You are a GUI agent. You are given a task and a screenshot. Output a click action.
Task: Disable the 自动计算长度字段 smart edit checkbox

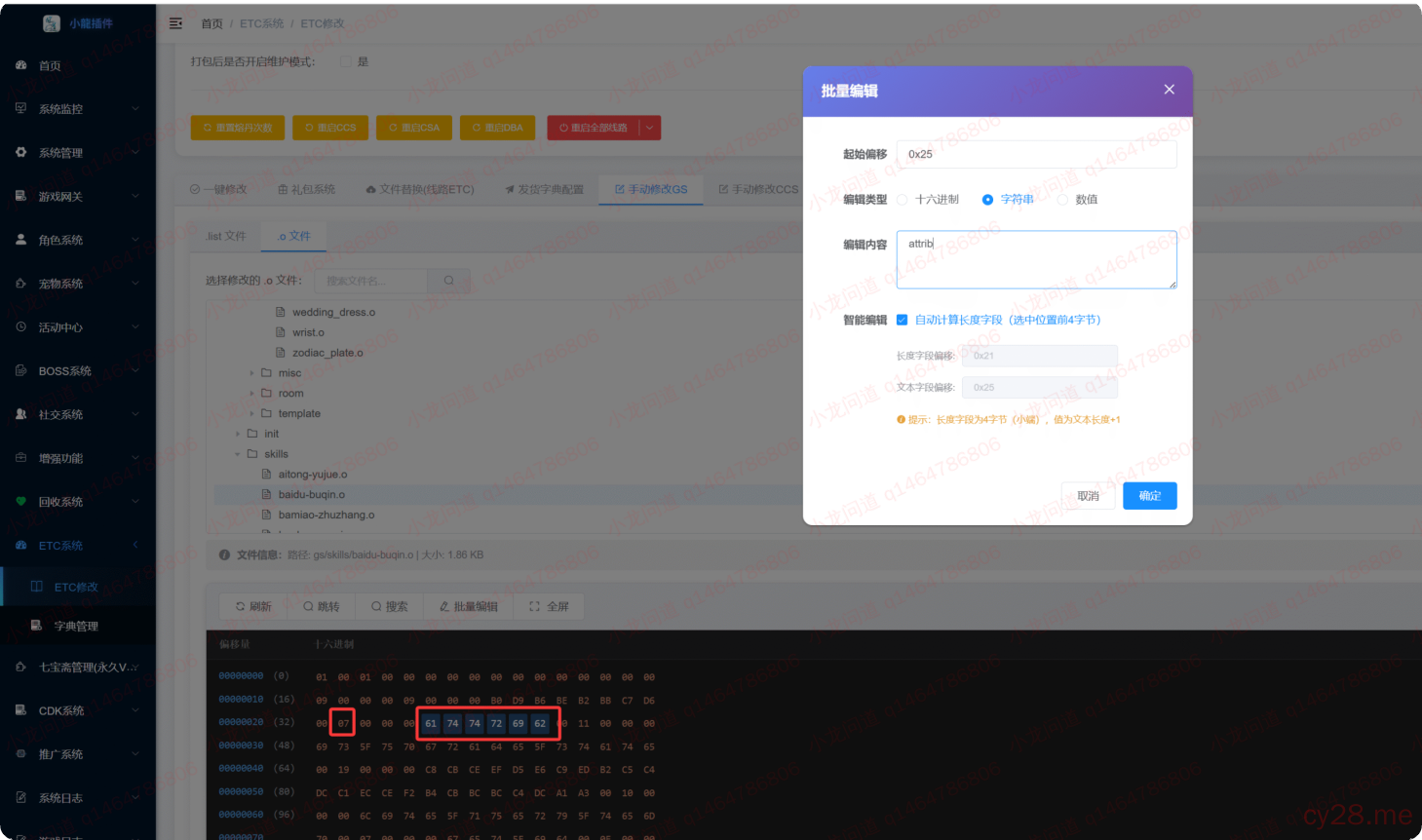click(902, 319)
